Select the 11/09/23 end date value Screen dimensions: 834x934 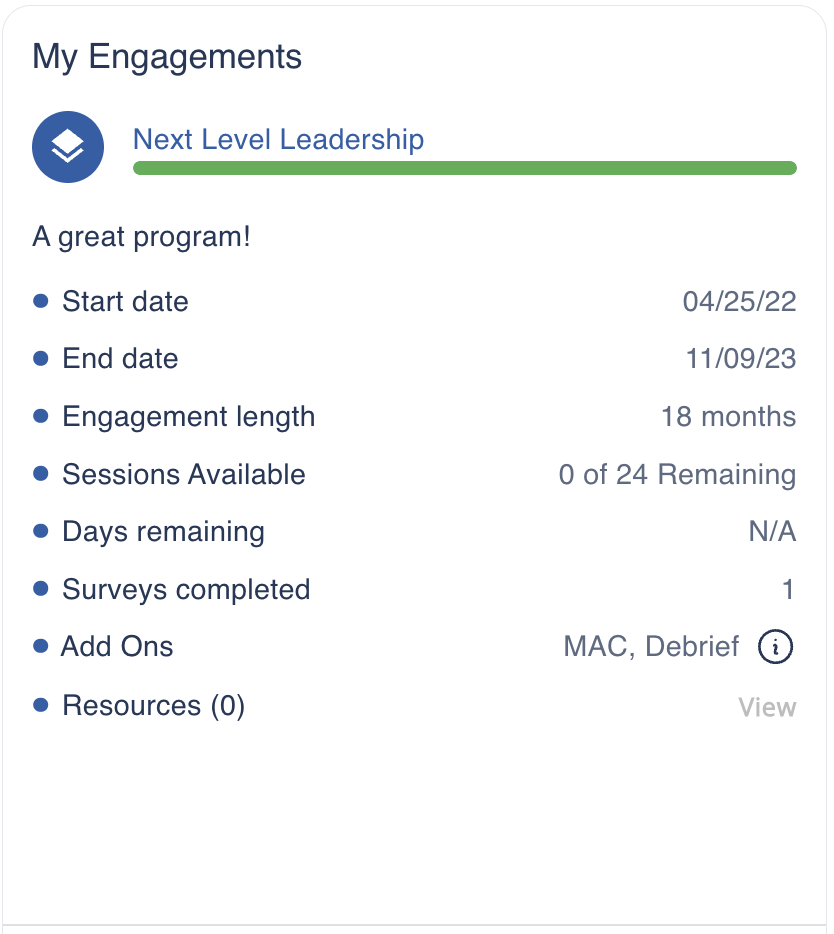tap(741, 359)
